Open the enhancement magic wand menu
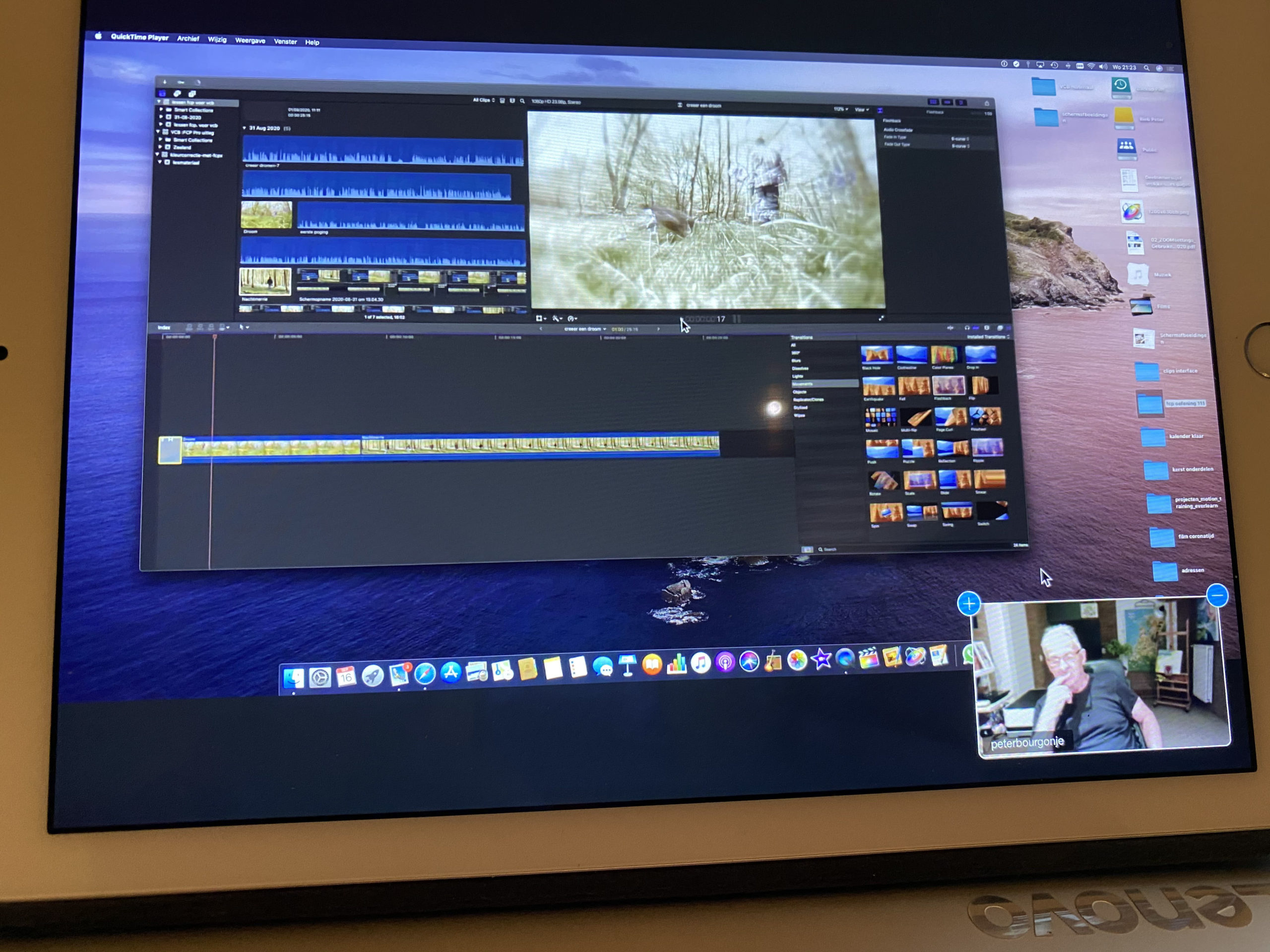The height and width of the screenshot is (952, 1270). coord(556,318)
